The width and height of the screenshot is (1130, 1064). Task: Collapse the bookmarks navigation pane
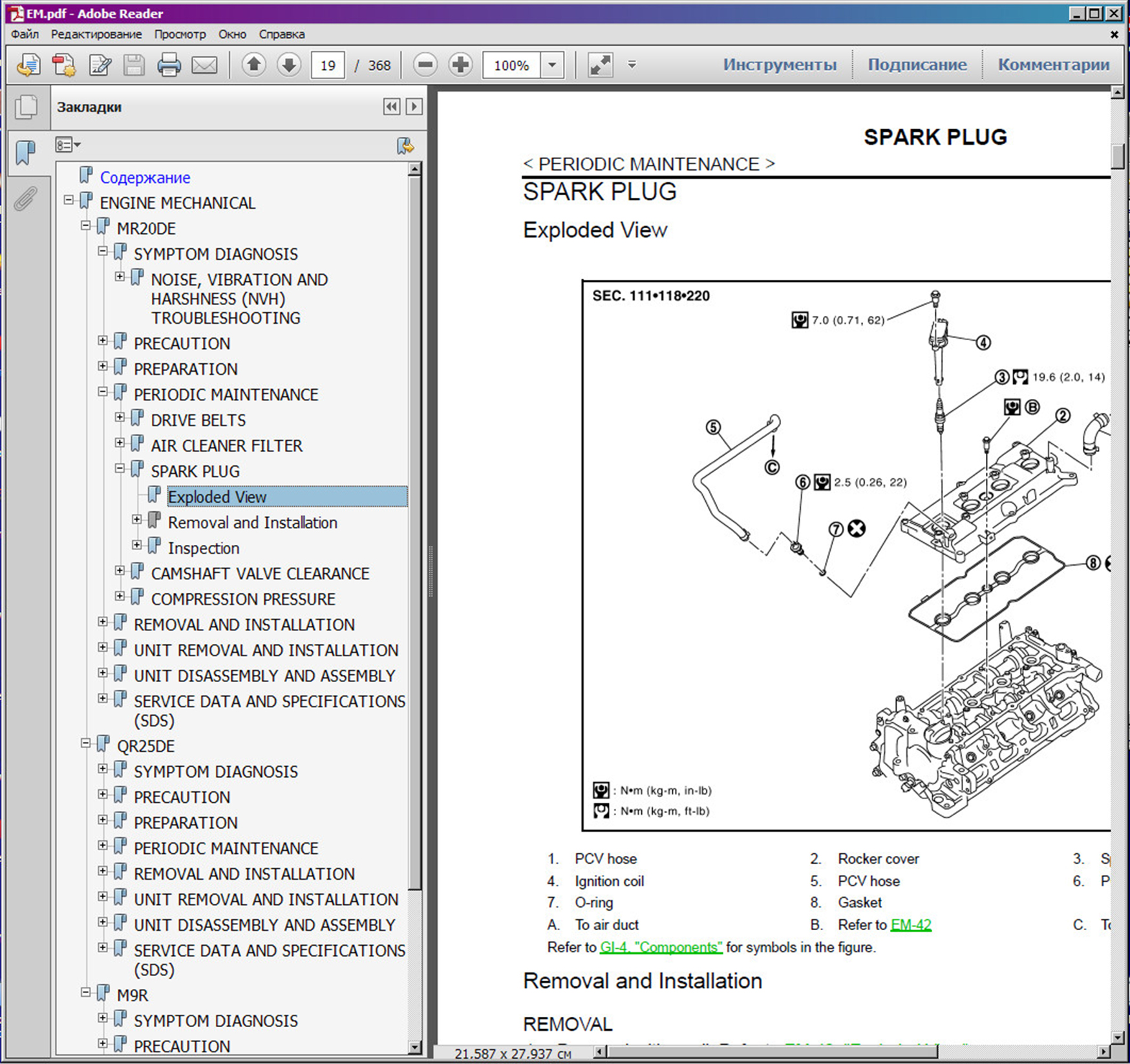pyautogui.click(x=391, y=107)
